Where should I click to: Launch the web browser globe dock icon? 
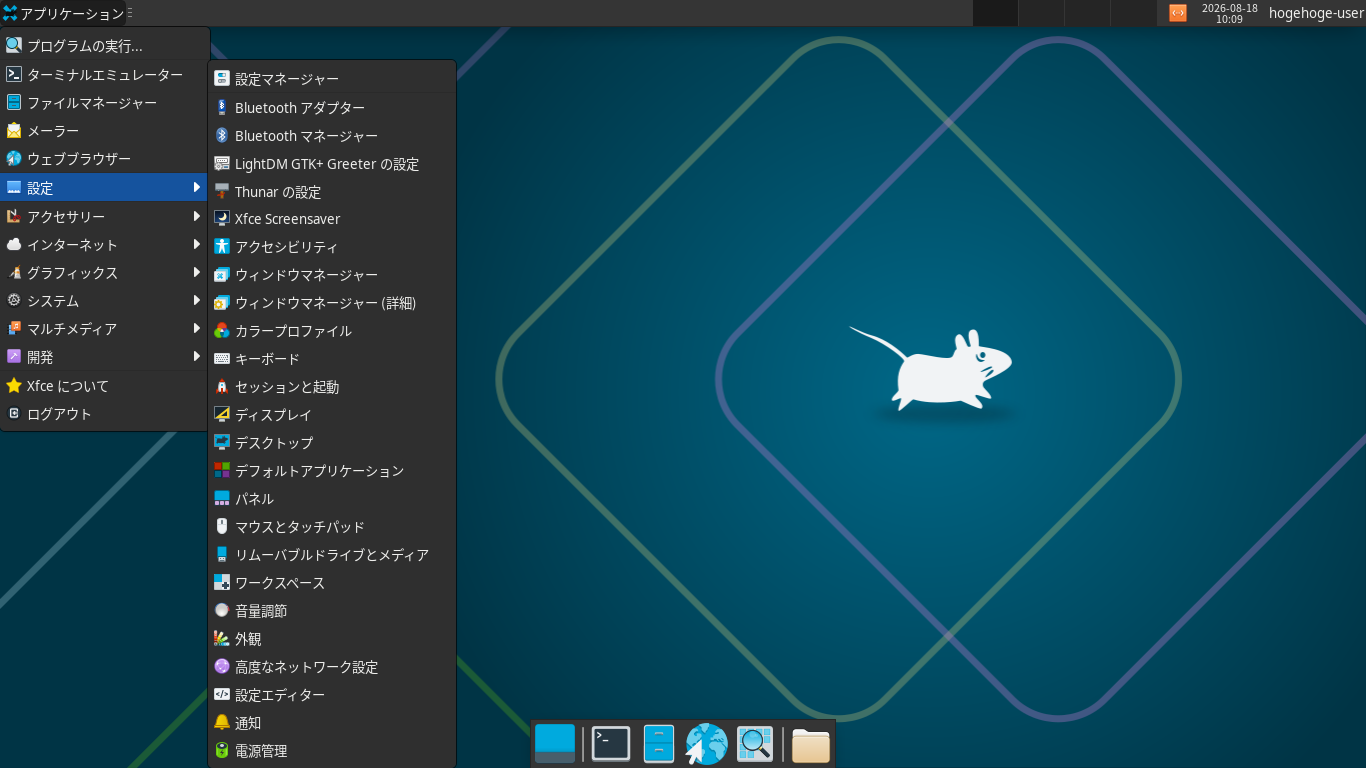click(707, 744)
